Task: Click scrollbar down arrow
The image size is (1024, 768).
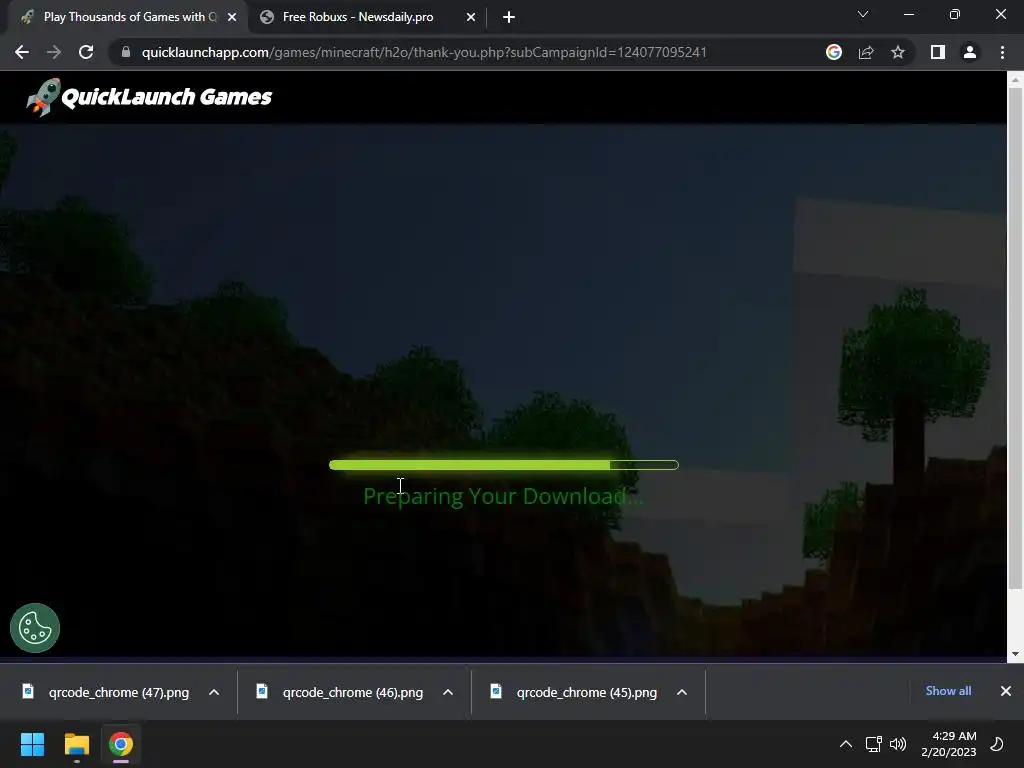Action: click(x=1015, y=654)
